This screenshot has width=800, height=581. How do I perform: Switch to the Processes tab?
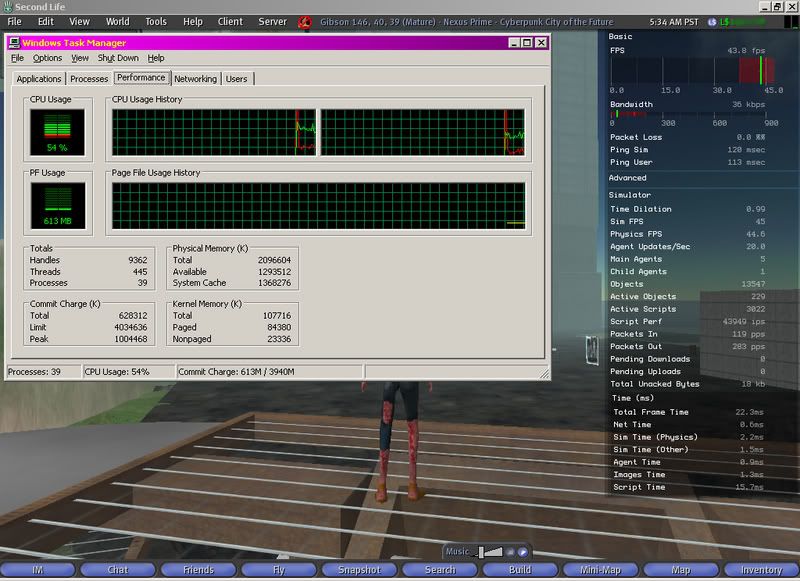(x=89, y=79)
